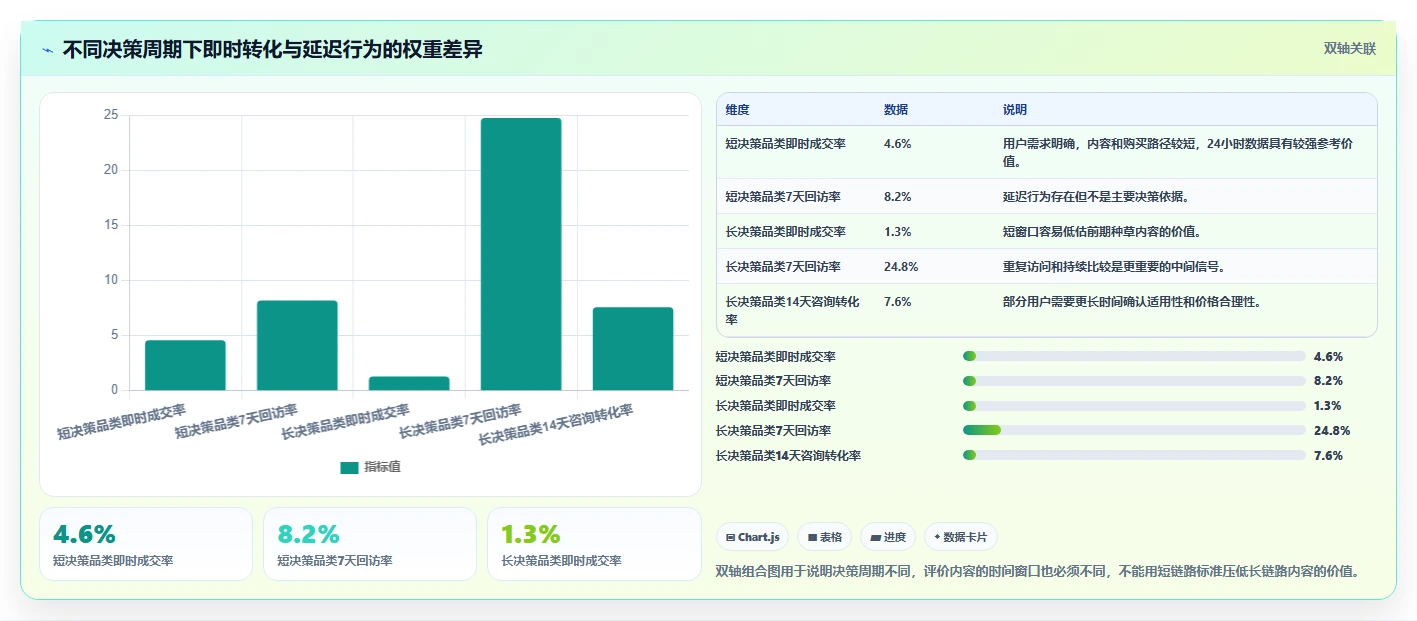
Task: Click the heading 不同决策周期下即时转化与延迟行为的权重差异
Action: coord(272,50)
